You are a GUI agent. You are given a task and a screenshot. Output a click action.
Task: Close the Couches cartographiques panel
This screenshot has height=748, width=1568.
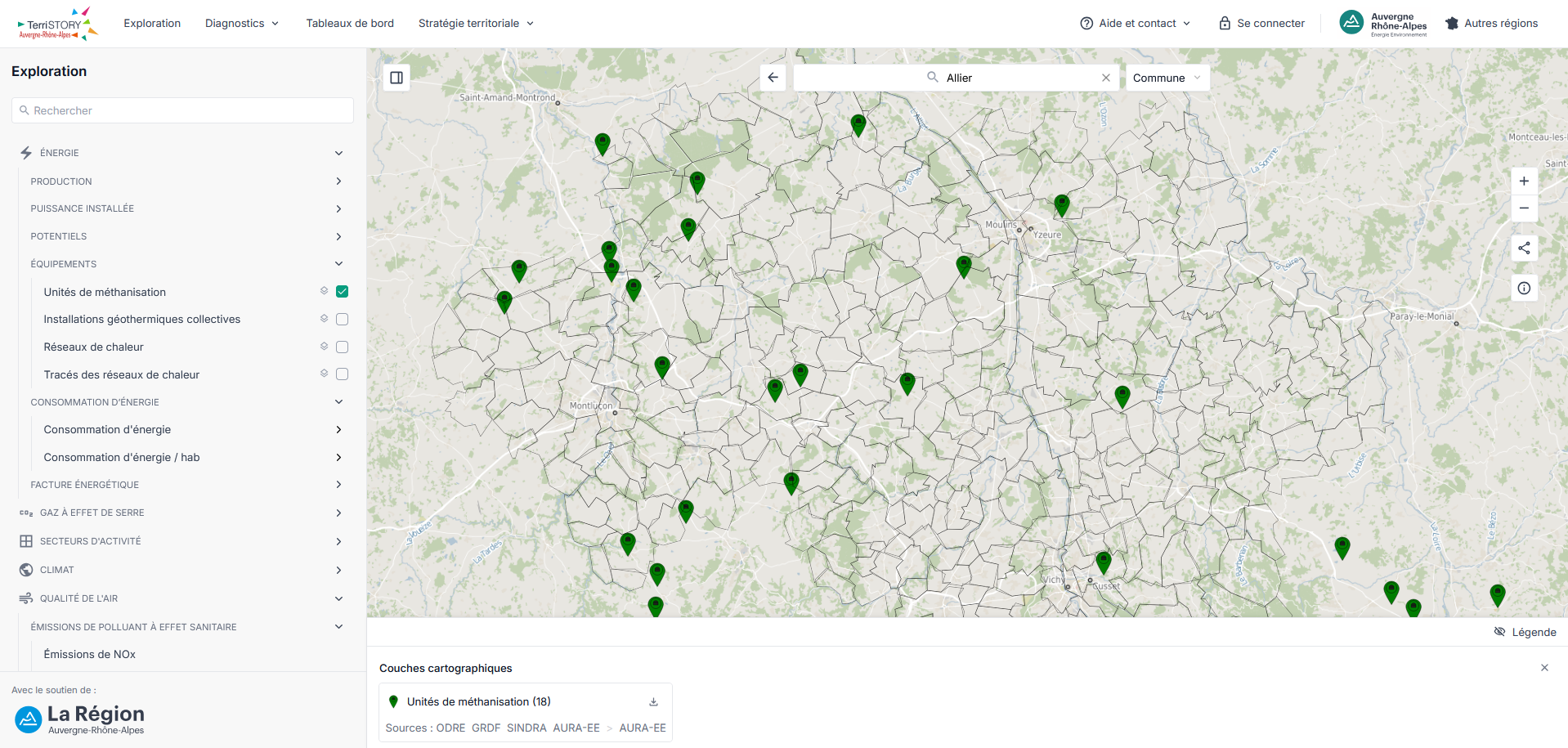coord(1544,668)
